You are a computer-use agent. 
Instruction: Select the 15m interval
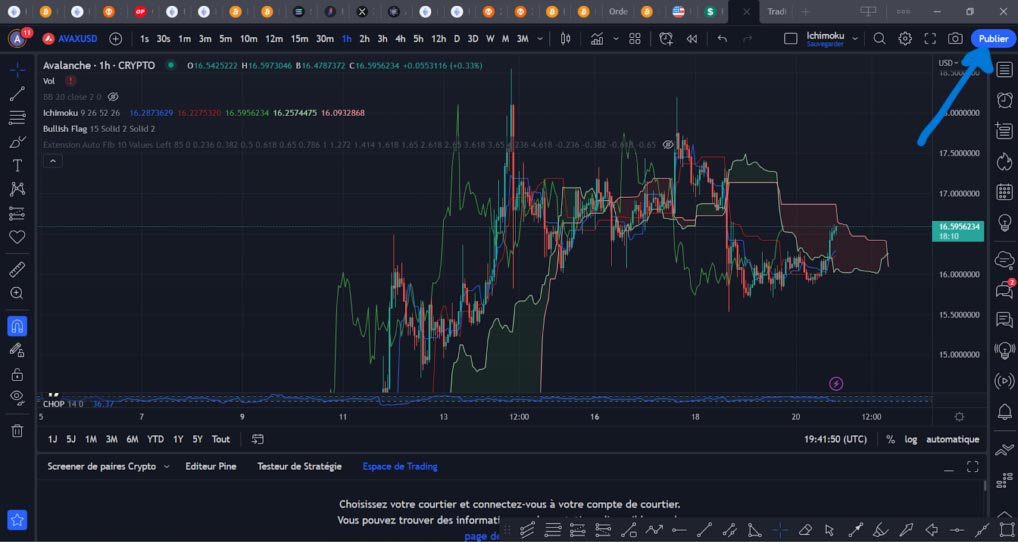[x=299, y=39]
